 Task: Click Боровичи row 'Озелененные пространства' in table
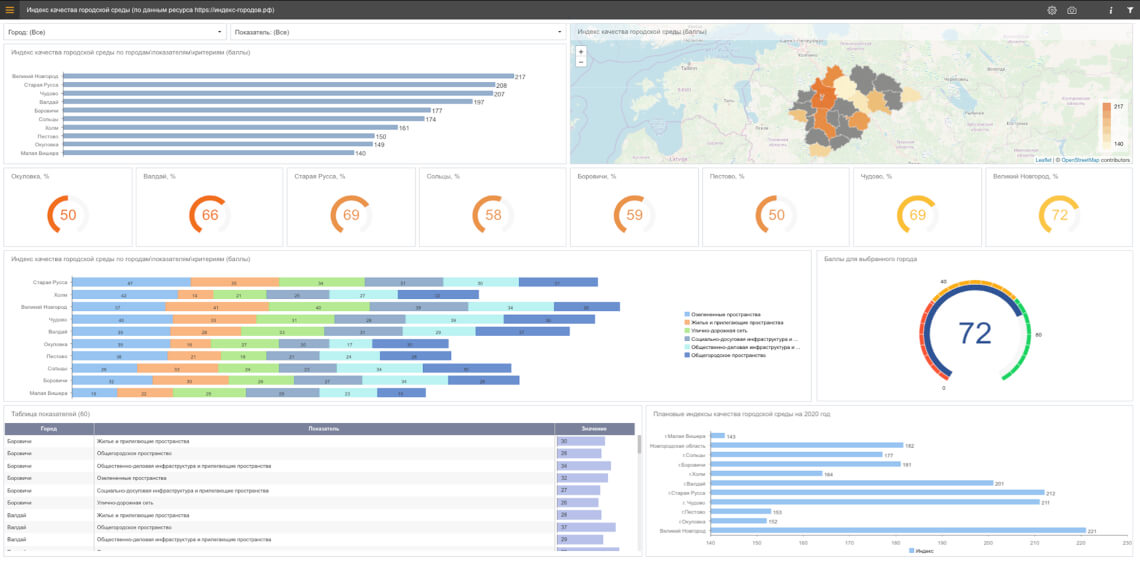(319, 478)
